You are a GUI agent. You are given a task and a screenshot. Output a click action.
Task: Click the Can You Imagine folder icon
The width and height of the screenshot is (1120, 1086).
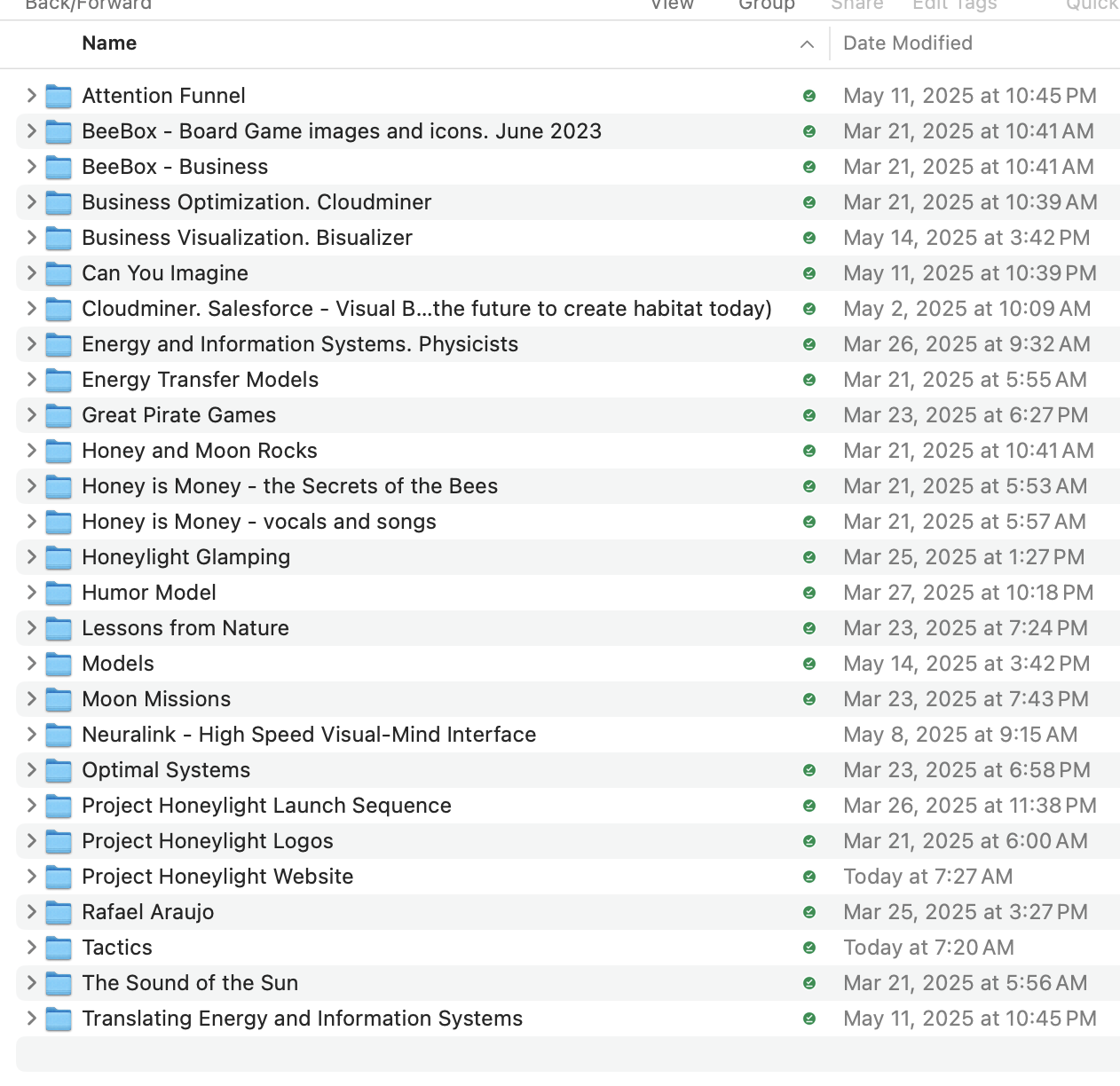pos(59,273)
